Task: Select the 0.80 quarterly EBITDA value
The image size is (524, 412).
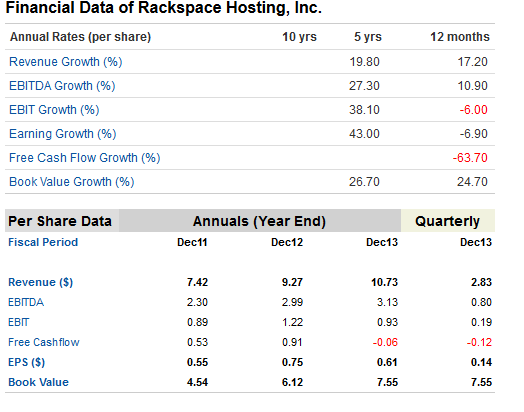Action: [x=482, y=302]
